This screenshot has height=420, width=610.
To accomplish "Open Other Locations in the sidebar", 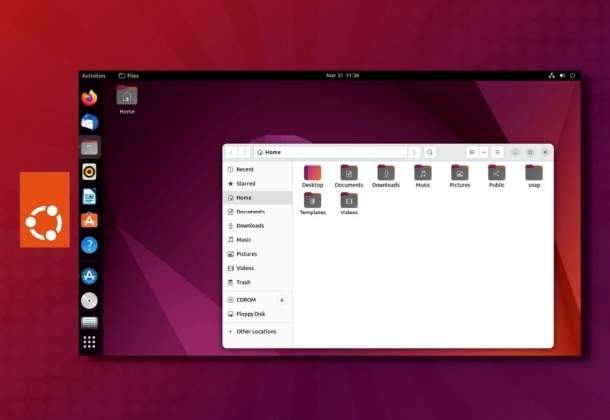I will click(256, 331).
